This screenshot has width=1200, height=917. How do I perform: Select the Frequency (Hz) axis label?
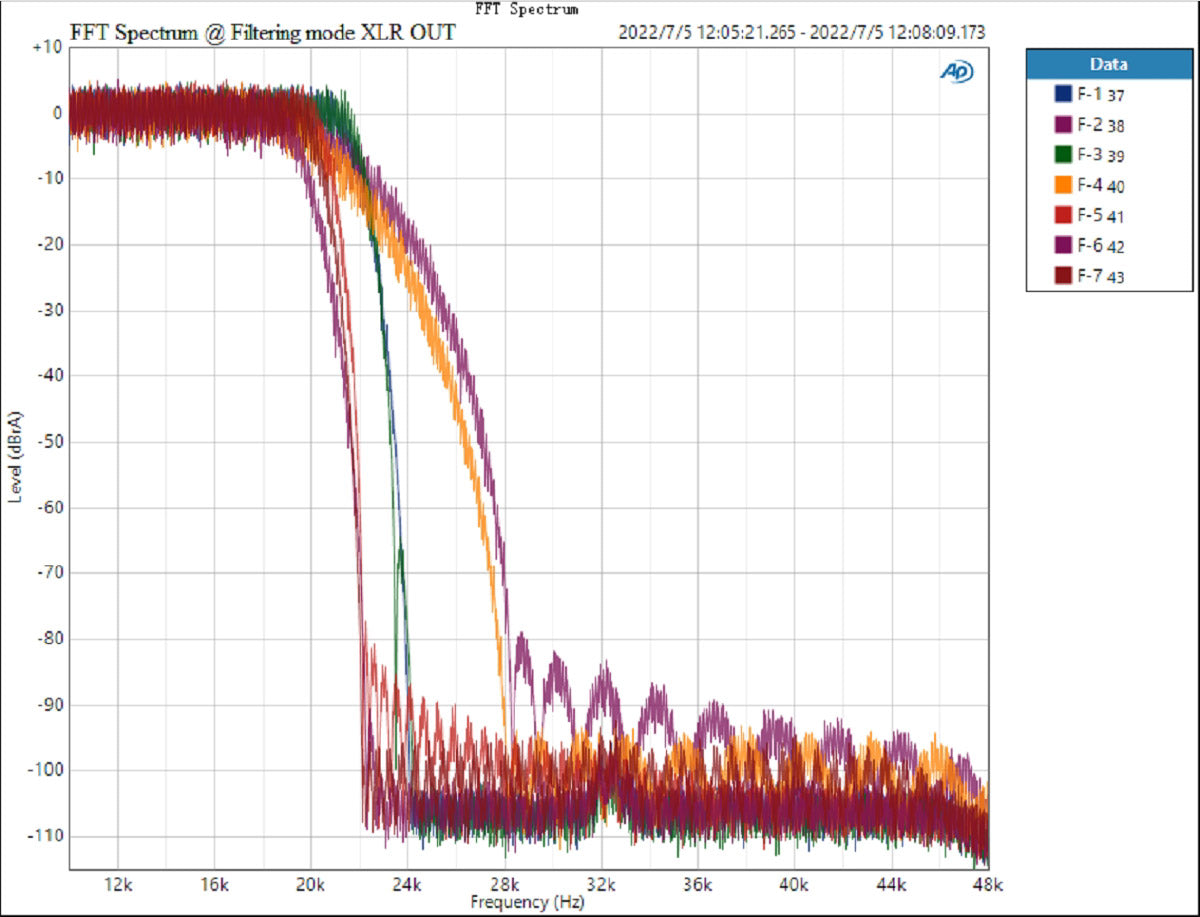pos(526,902)
